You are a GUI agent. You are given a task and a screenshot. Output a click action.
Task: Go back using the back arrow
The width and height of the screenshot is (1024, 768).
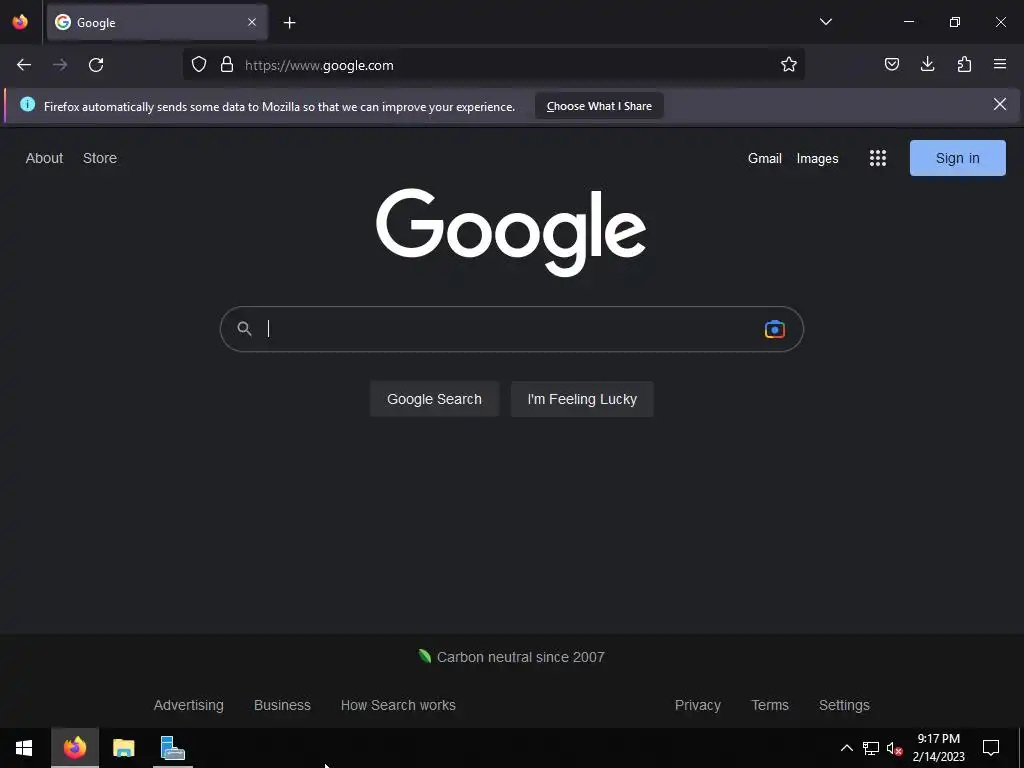click(x=24, y=65)
